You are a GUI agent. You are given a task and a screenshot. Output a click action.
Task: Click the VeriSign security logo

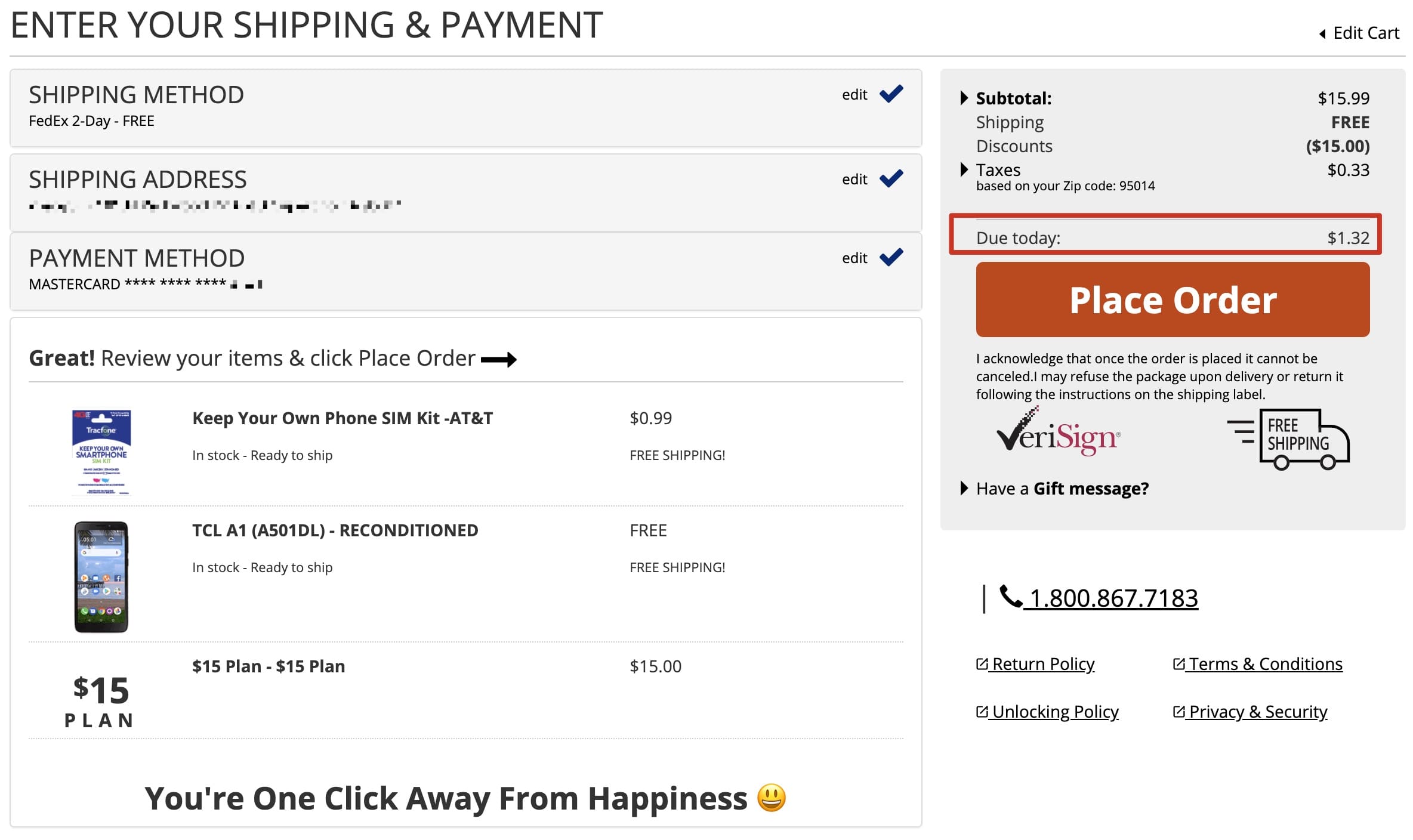[1059, 434]
